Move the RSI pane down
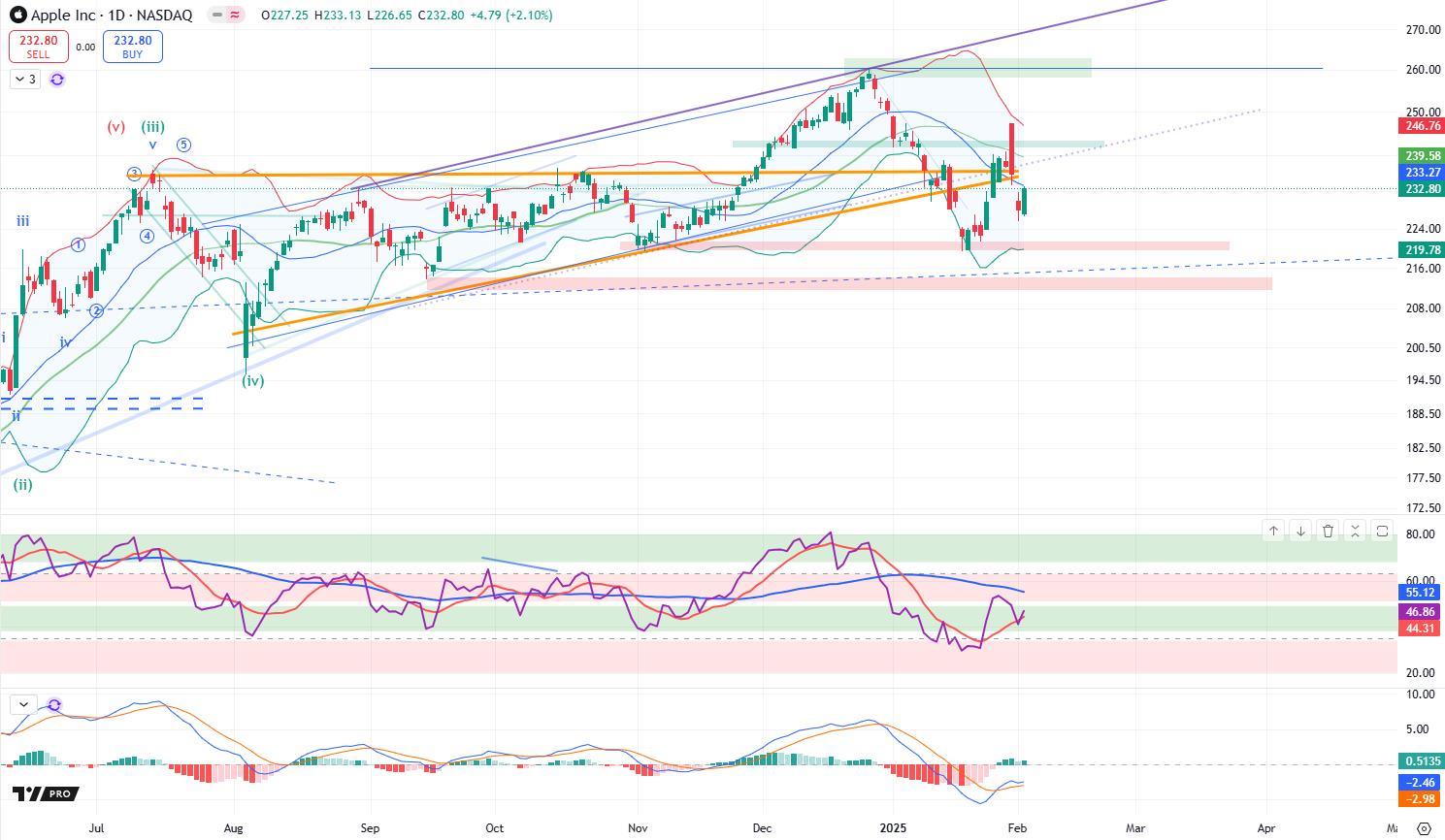This screenshot has width=1445, height=840. pos(1300,531)
